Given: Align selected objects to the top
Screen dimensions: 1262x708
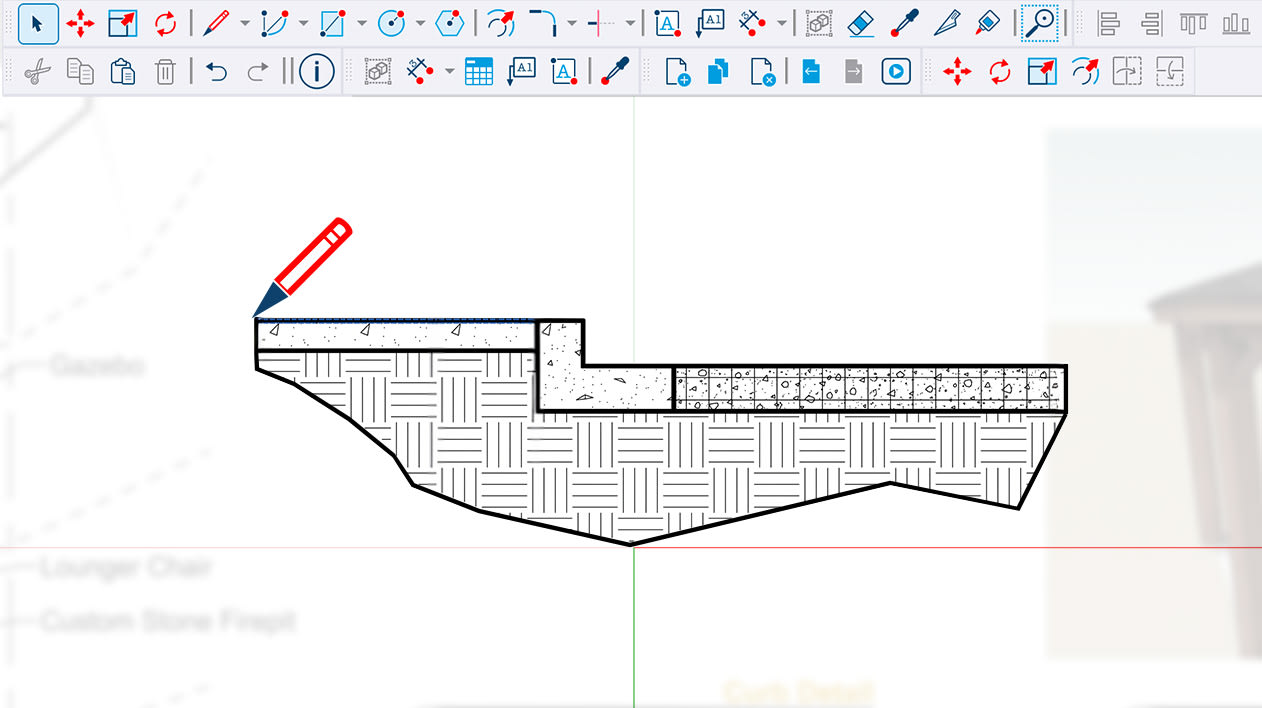Looking at the screenshot, I should click(x=1193, y=23).
